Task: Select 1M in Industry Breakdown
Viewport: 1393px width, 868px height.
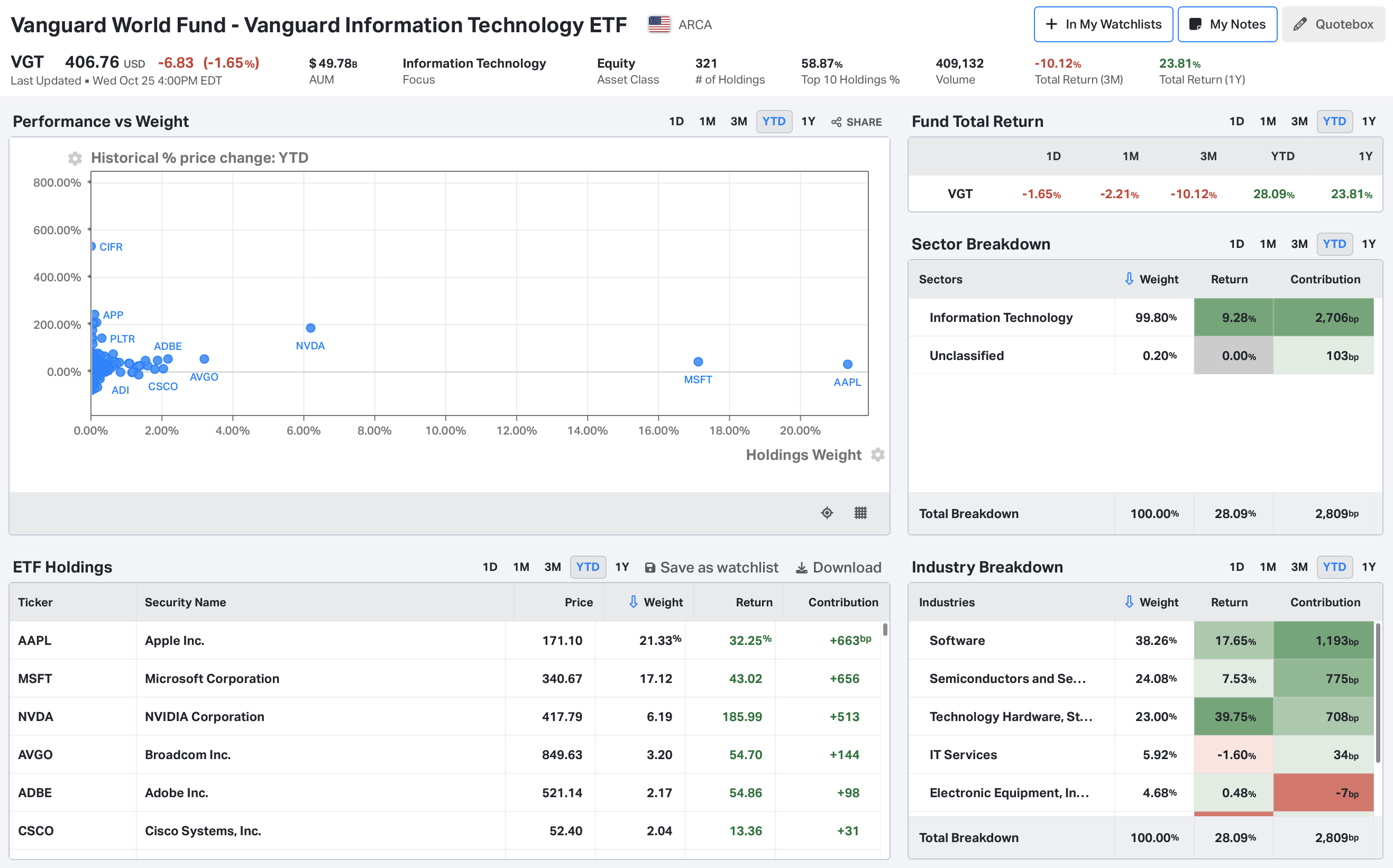Action: [1268, 567]
